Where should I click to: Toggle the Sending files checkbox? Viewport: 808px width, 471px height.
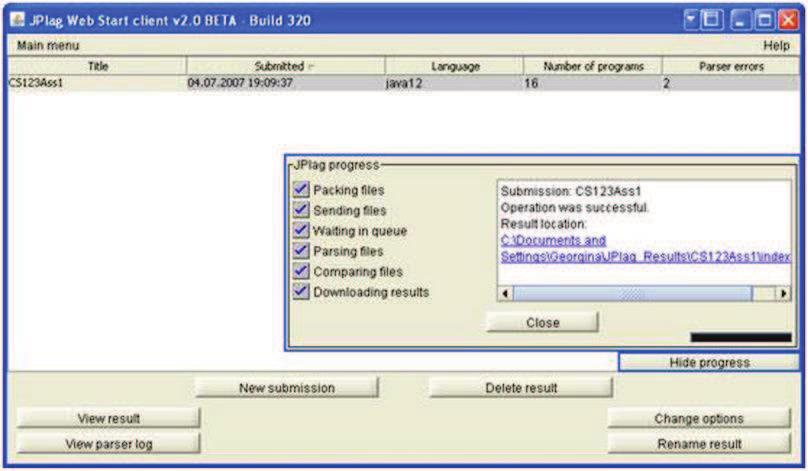click(x=301, y=210)
